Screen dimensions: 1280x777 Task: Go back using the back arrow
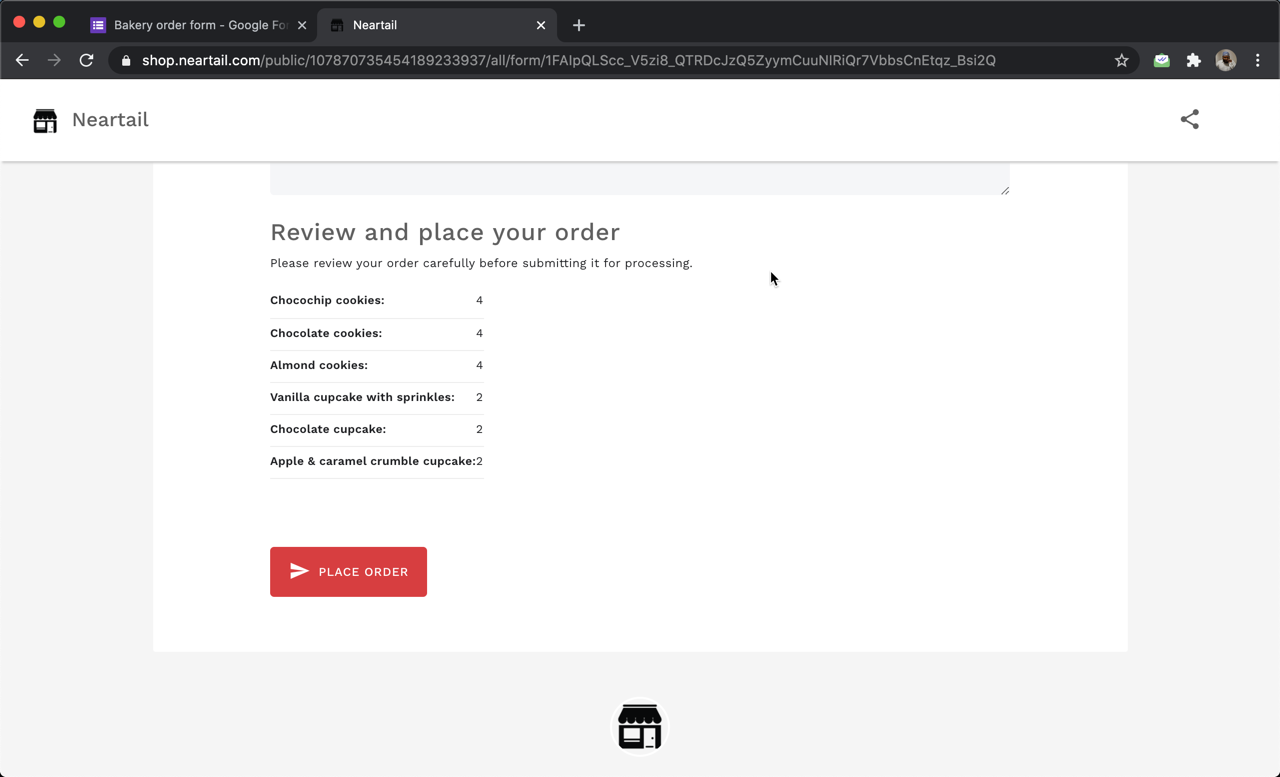point(22,60)
